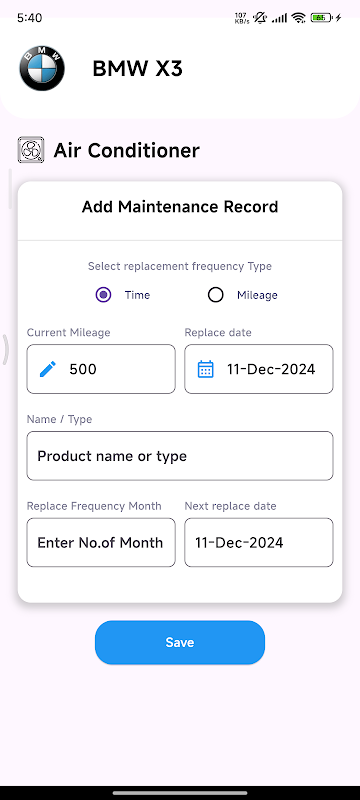Tap the BMW X3 title
The width and height of the screenshot is (360, 800).
pos(137,69)
